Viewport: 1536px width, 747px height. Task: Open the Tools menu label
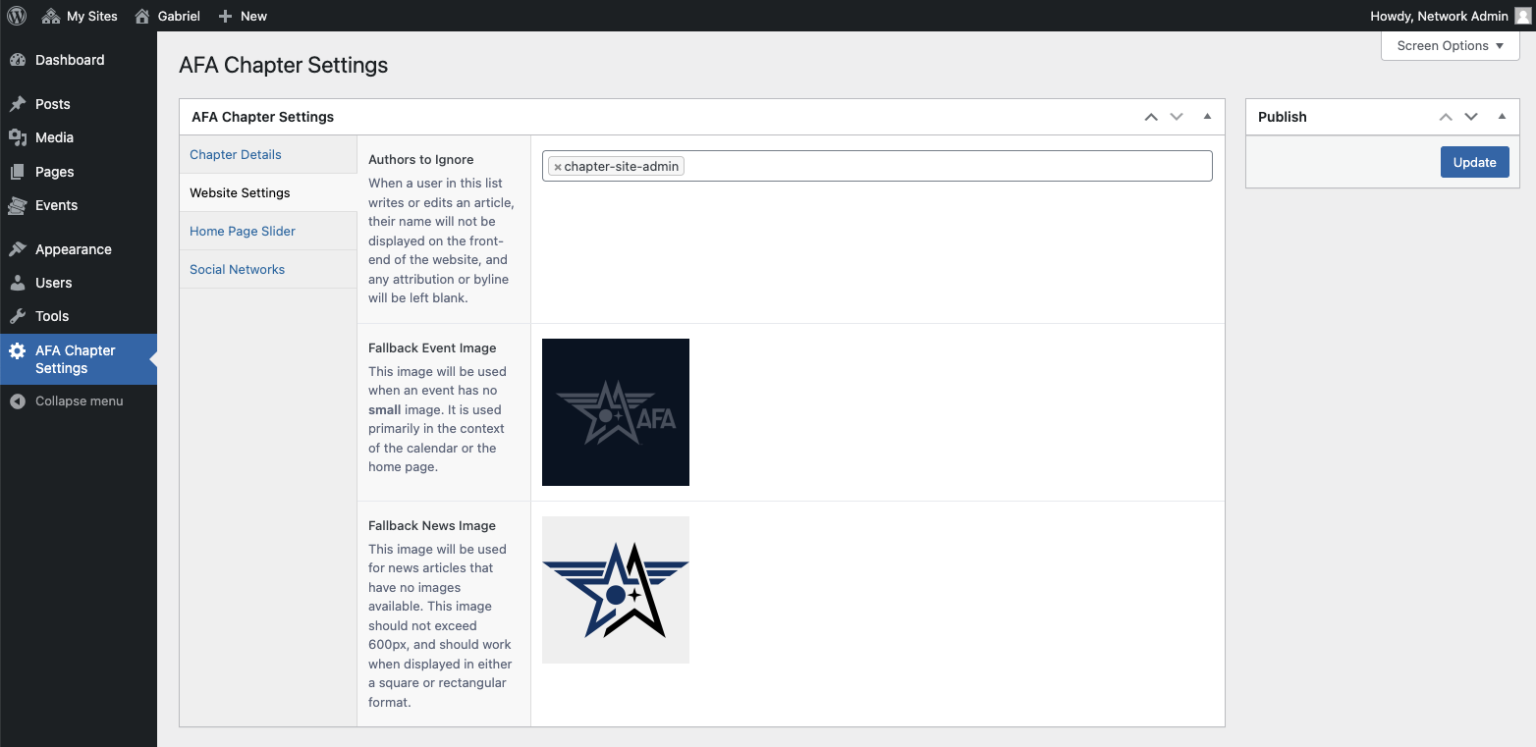tap(52, 316)
